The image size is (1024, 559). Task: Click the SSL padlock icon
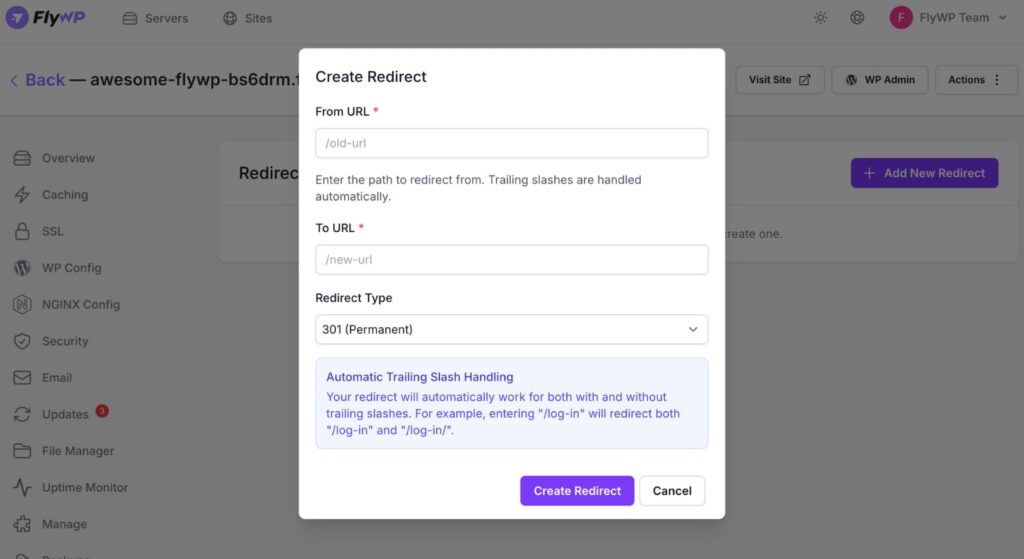click(x=22, y=231)
